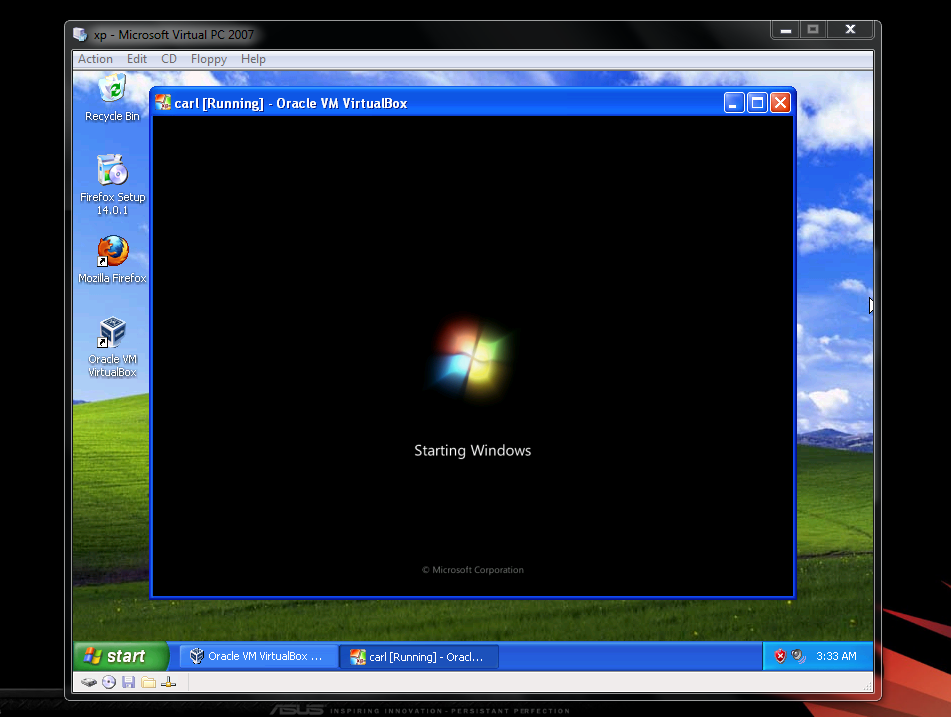Close the carl VirtualBox window
Screen dimensions: 951x717
pyautogui.click(x=781, y=103)
